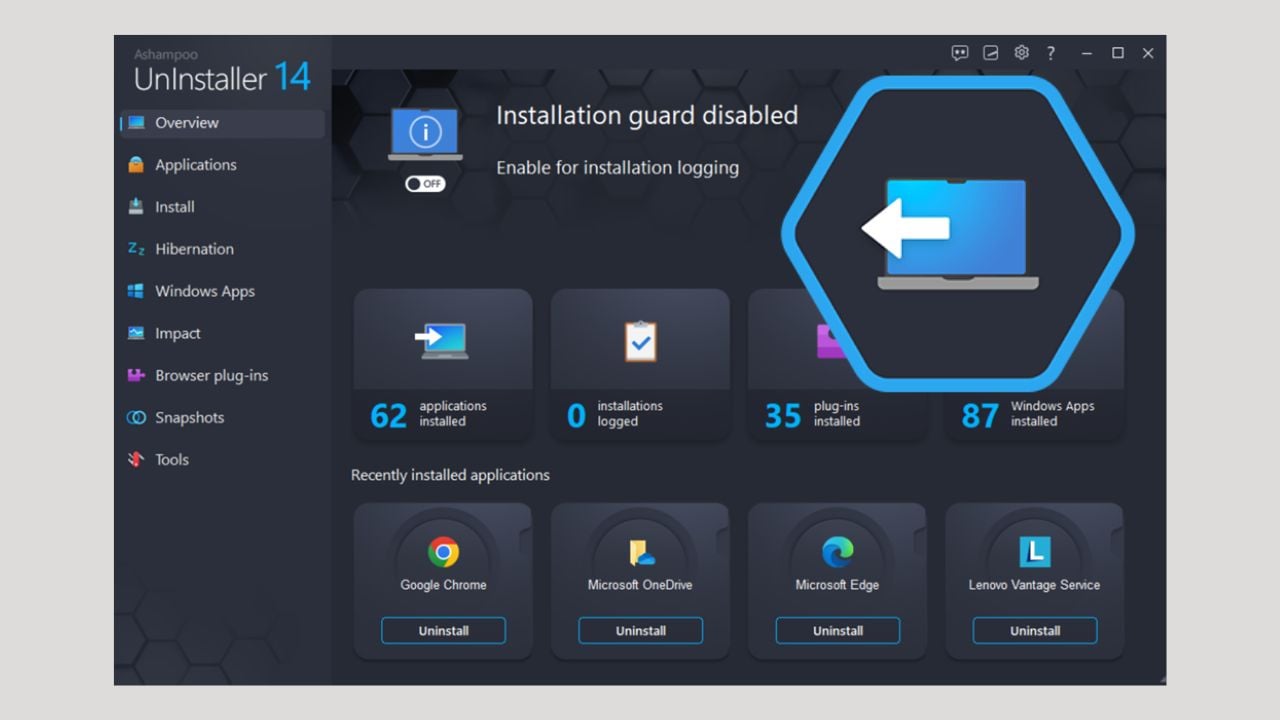Click the Microsoft Edge label
The width and height of the screenshot is (1280, 720).
tap(838, 585)
